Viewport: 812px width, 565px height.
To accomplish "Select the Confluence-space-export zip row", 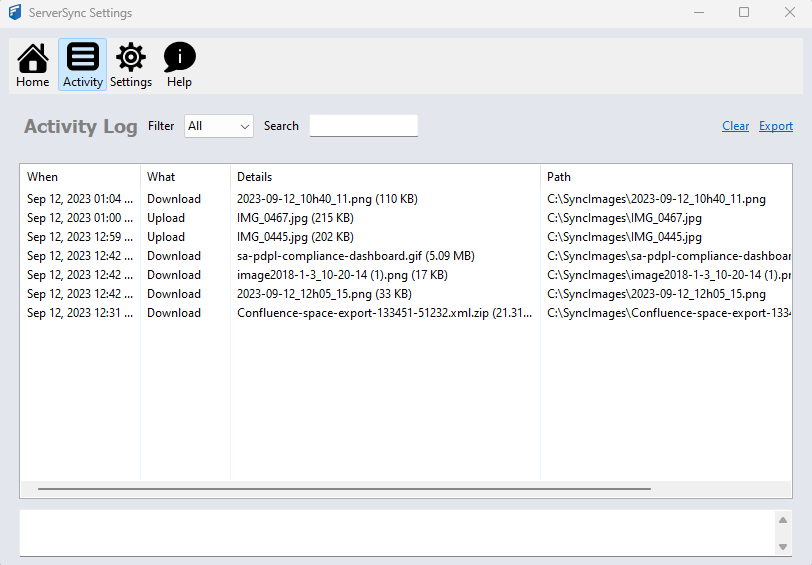I will pos(384,313).
